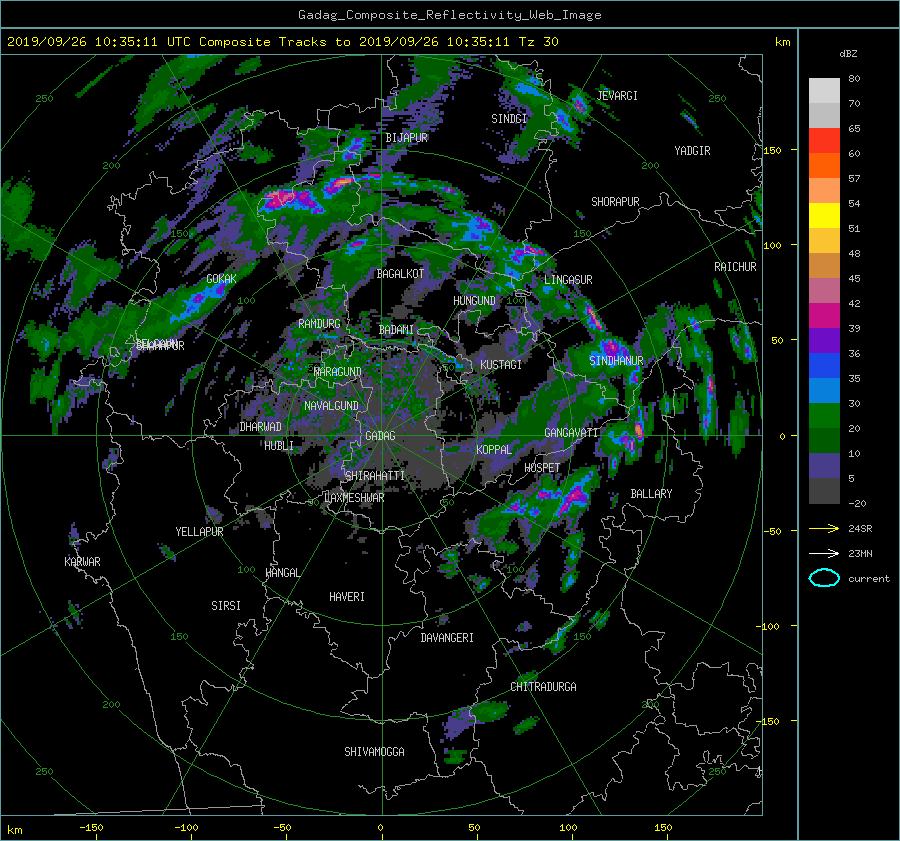Click the KUSTAGI city label
Viewport: 900px width, 841px height.
[501, 365]
